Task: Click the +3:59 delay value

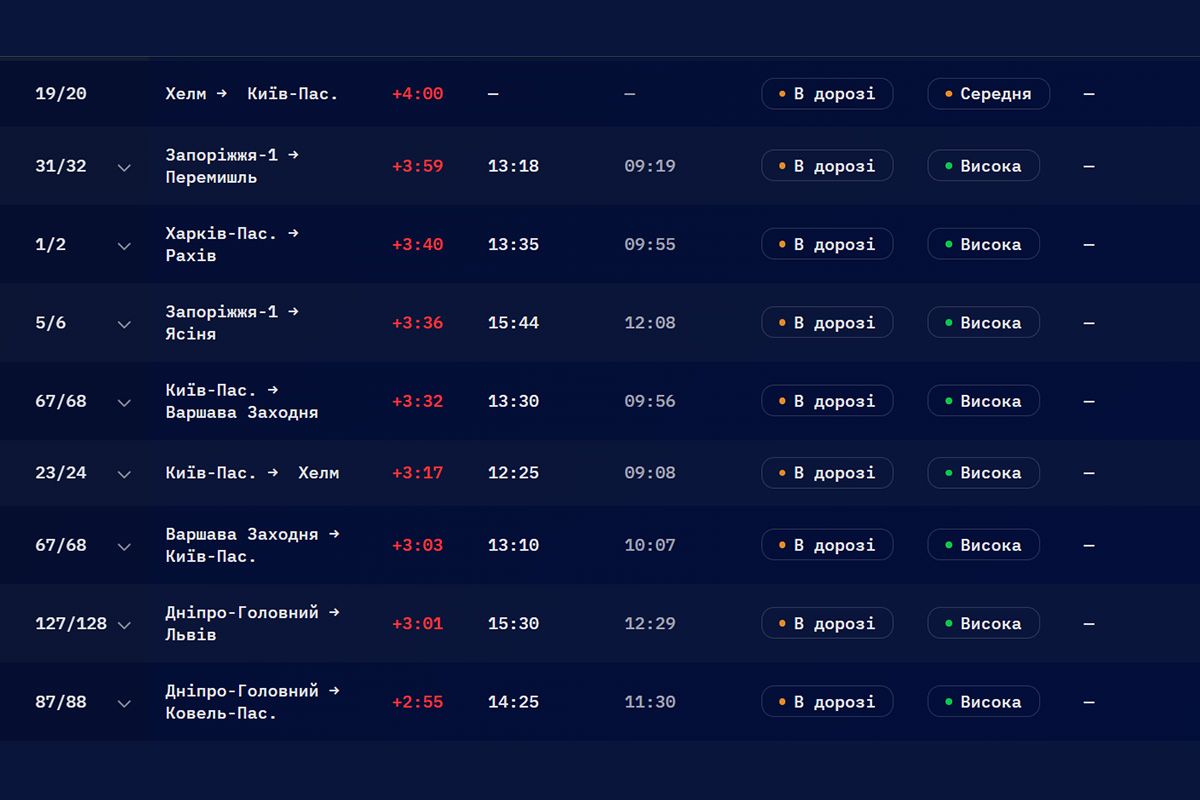Action: pos(418,166)
